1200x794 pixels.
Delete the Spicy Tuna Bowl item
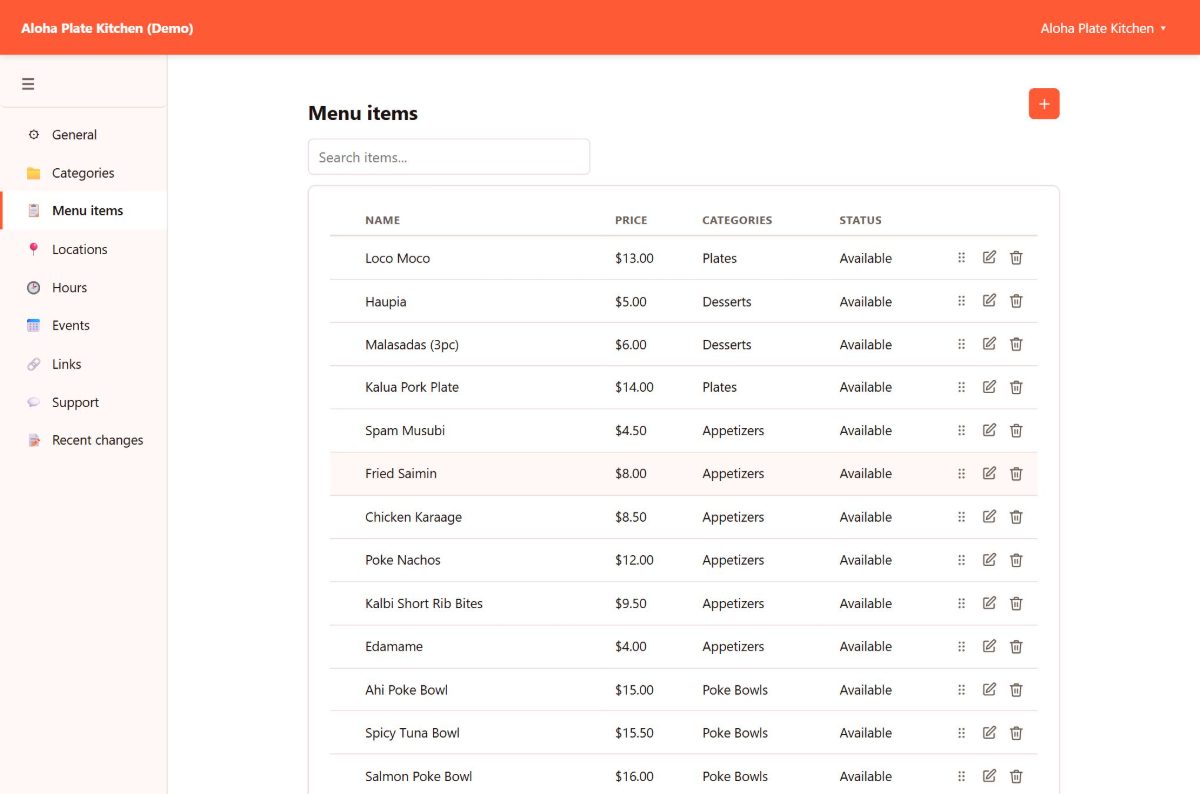1016,733
